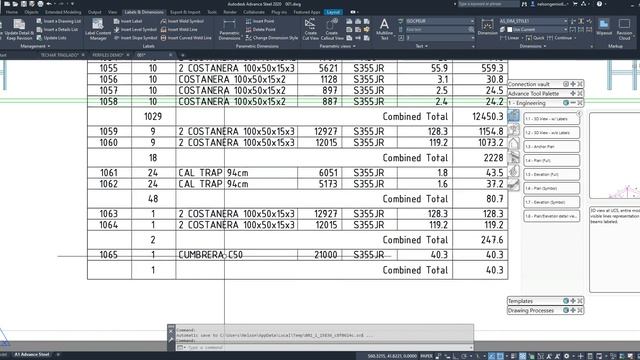The width and height of the screenshot is (640, 360).
Task: Expand the Drawing Processes palette section
Action: tap(573, 310)
